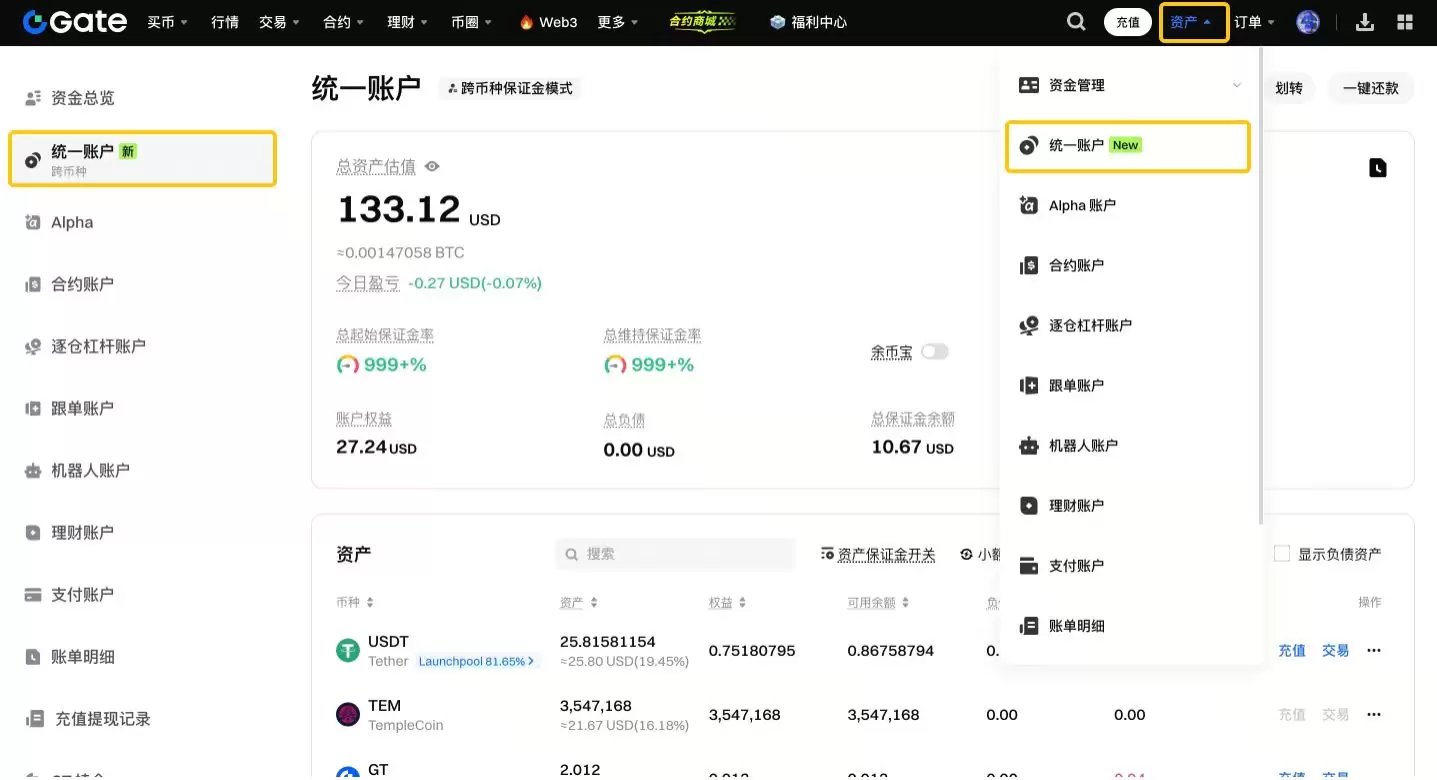The height and width of the screenshot is (780, 1437).
Task: Hide balances with the 总资产估值 eye toggle
Action: (x=431, y=166)
